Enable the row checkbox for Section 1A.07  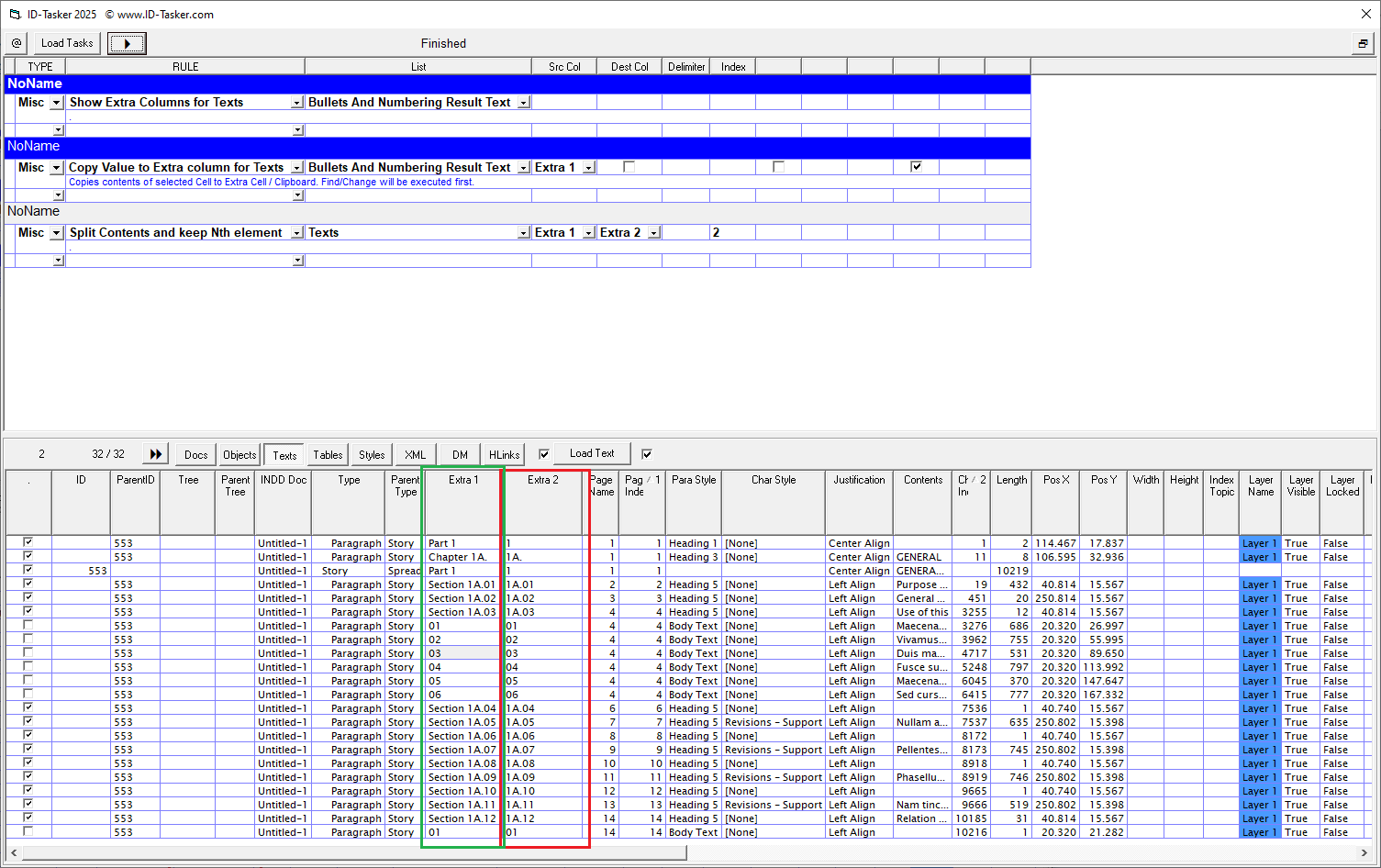pos(28,750)
